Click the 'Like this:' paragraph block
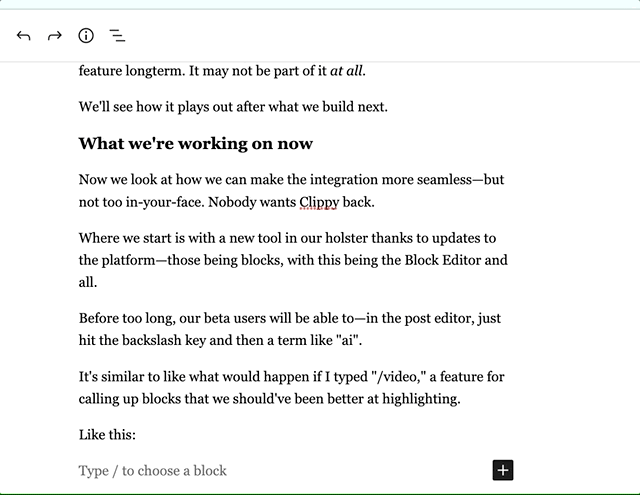 coord(107,435)
